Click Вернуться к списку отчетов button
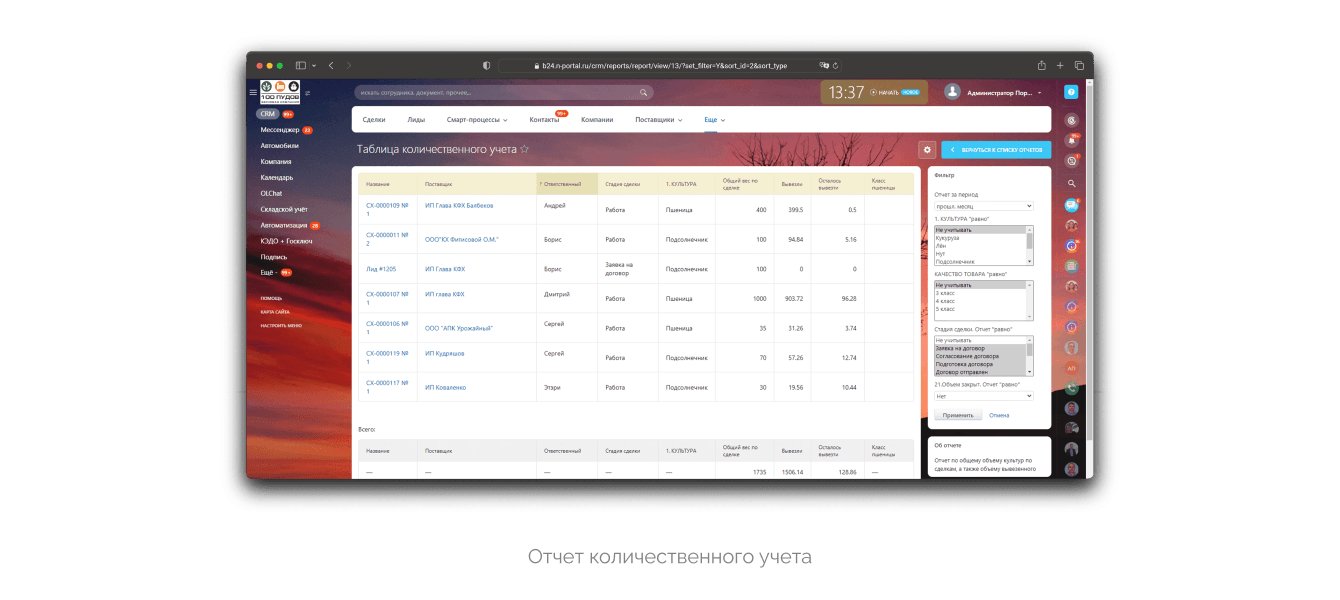Viewport: 1340px width, 600px height. click(x=996, y=150)
